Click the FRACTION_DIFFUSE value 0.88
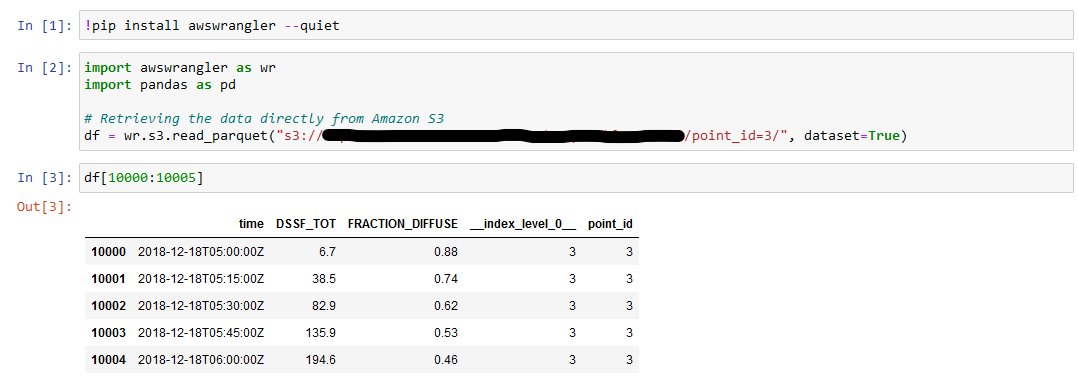The width and height of the screenshot is (1078, 379). (446, 252)
